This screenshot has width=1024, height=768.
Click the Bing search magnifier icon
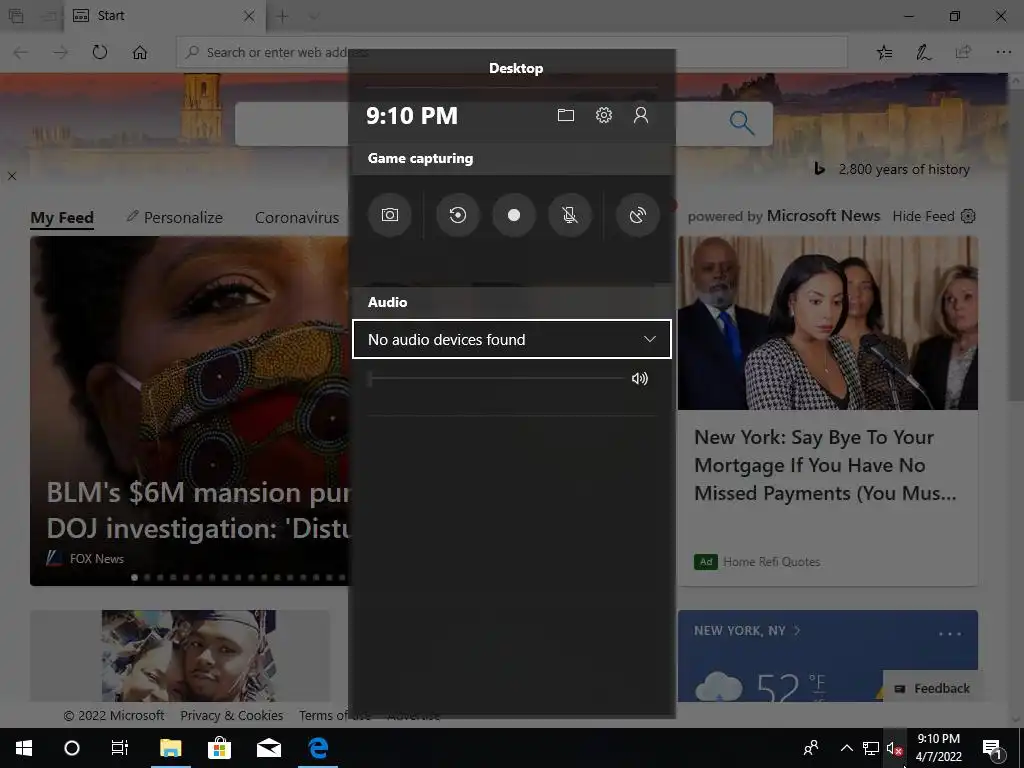(x=742, y=122)
